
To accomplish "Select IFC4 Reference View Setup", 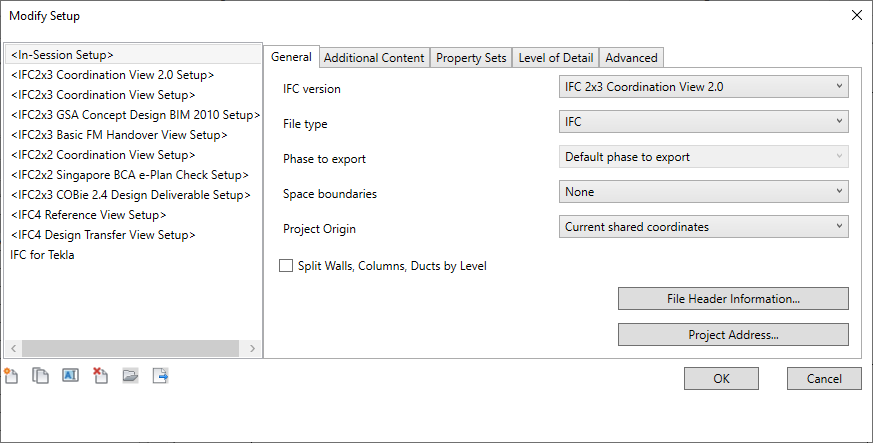I will [x=133, y=215].
